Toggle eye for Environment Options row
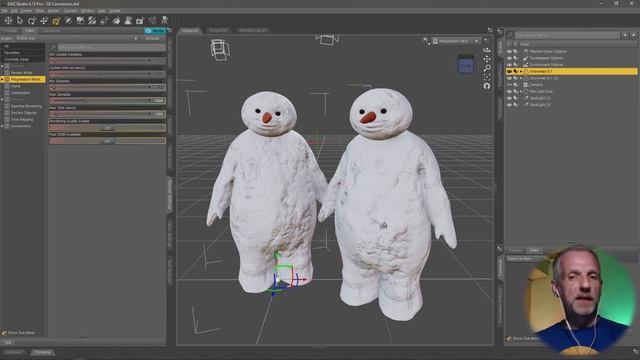Screen dimensions: 640x360 pos(509,64)
